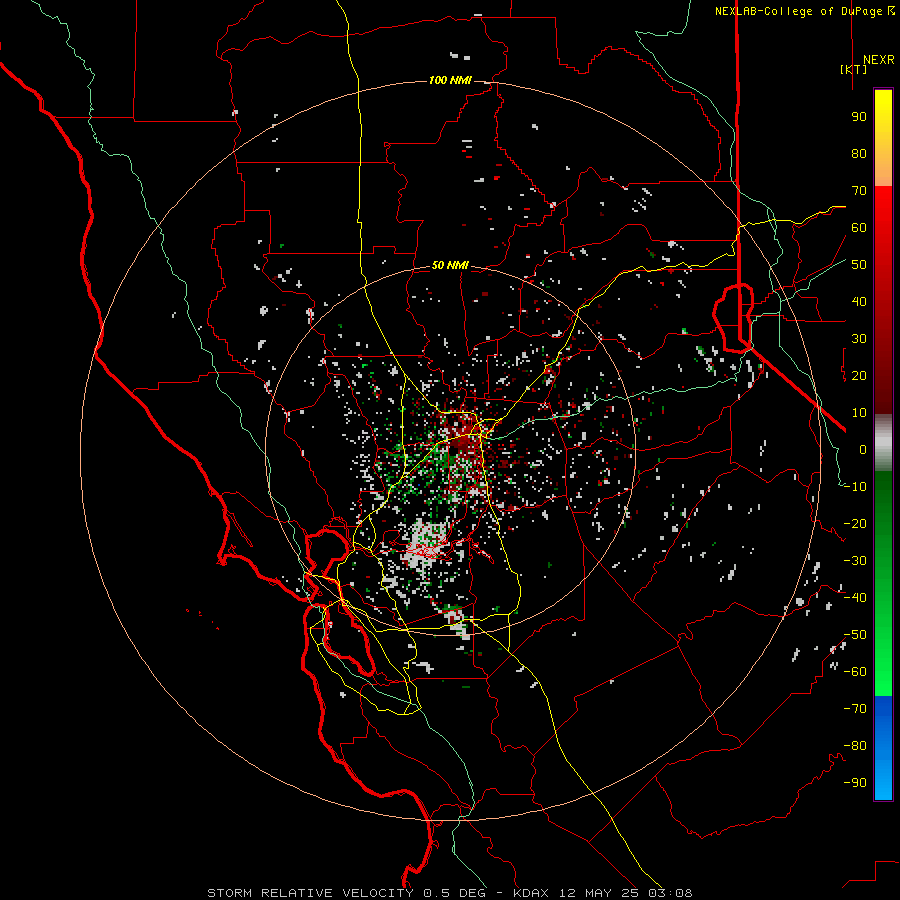Select the -30 legend value
The width and height of the screenshot is (900, 900).
[x=855, y=561]
